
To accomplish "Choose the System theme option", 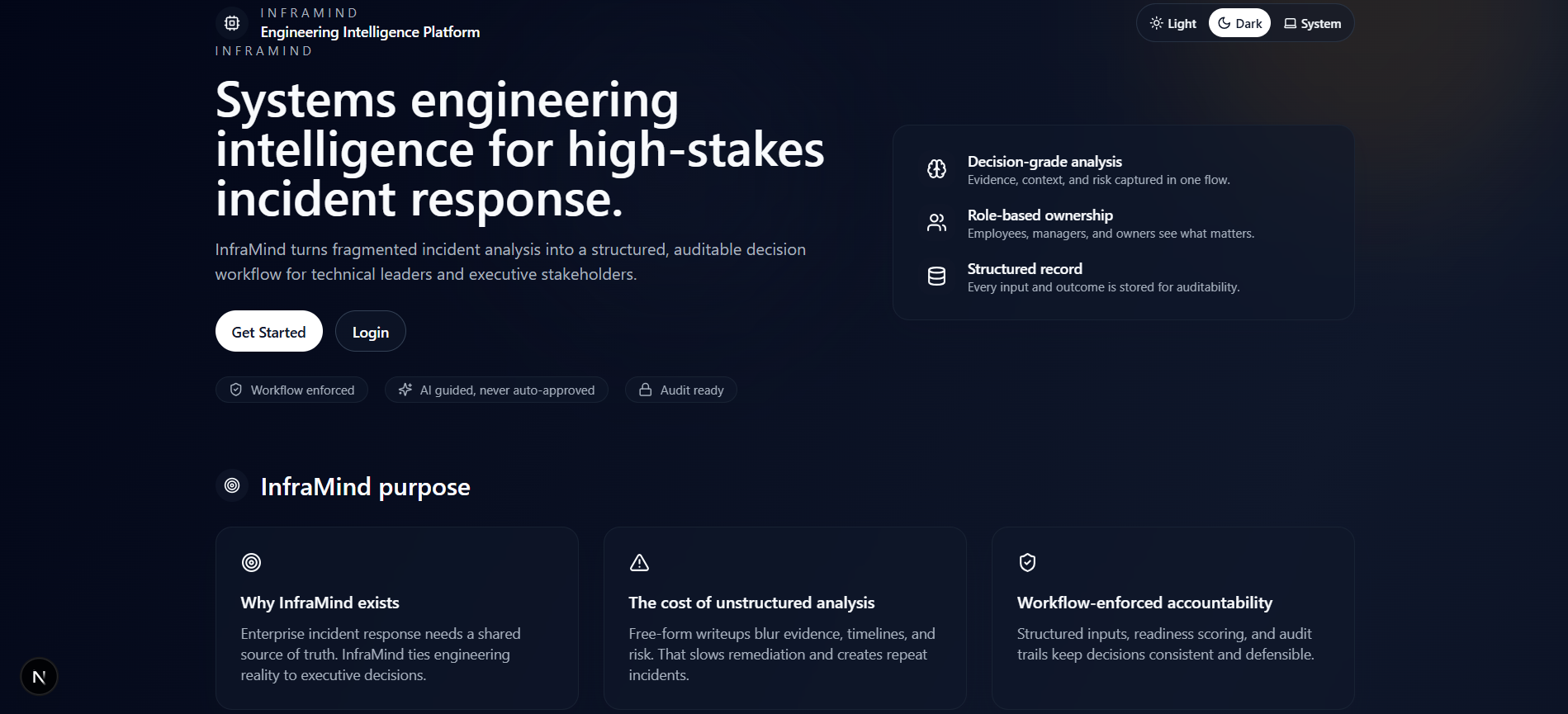I will coord(1312,23).
